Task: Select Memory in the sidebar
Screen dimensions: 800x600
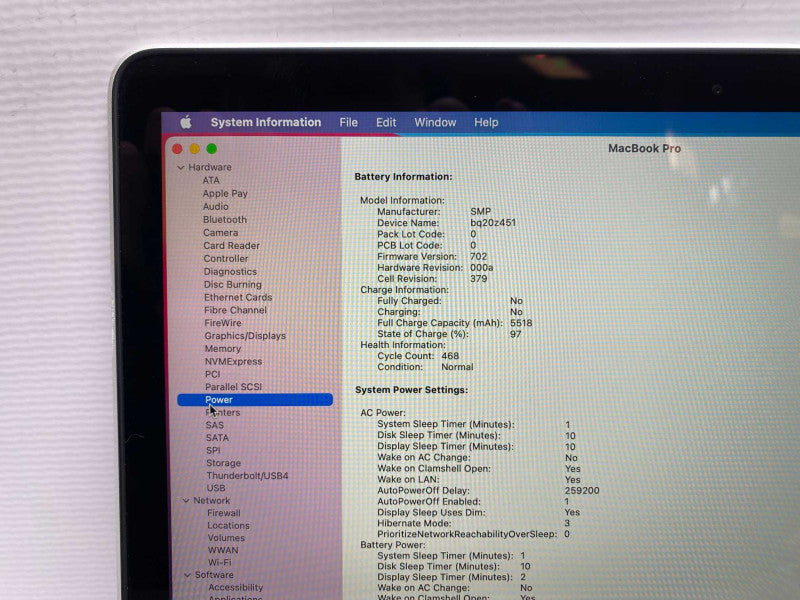Action: [x=222, y=348]
